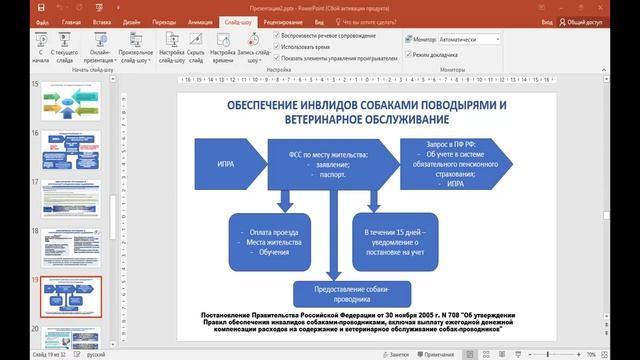The image size is (640, 360).
Task: Start slideshow from current slide (С текущего слайда)
Action: tap(64, 48)
